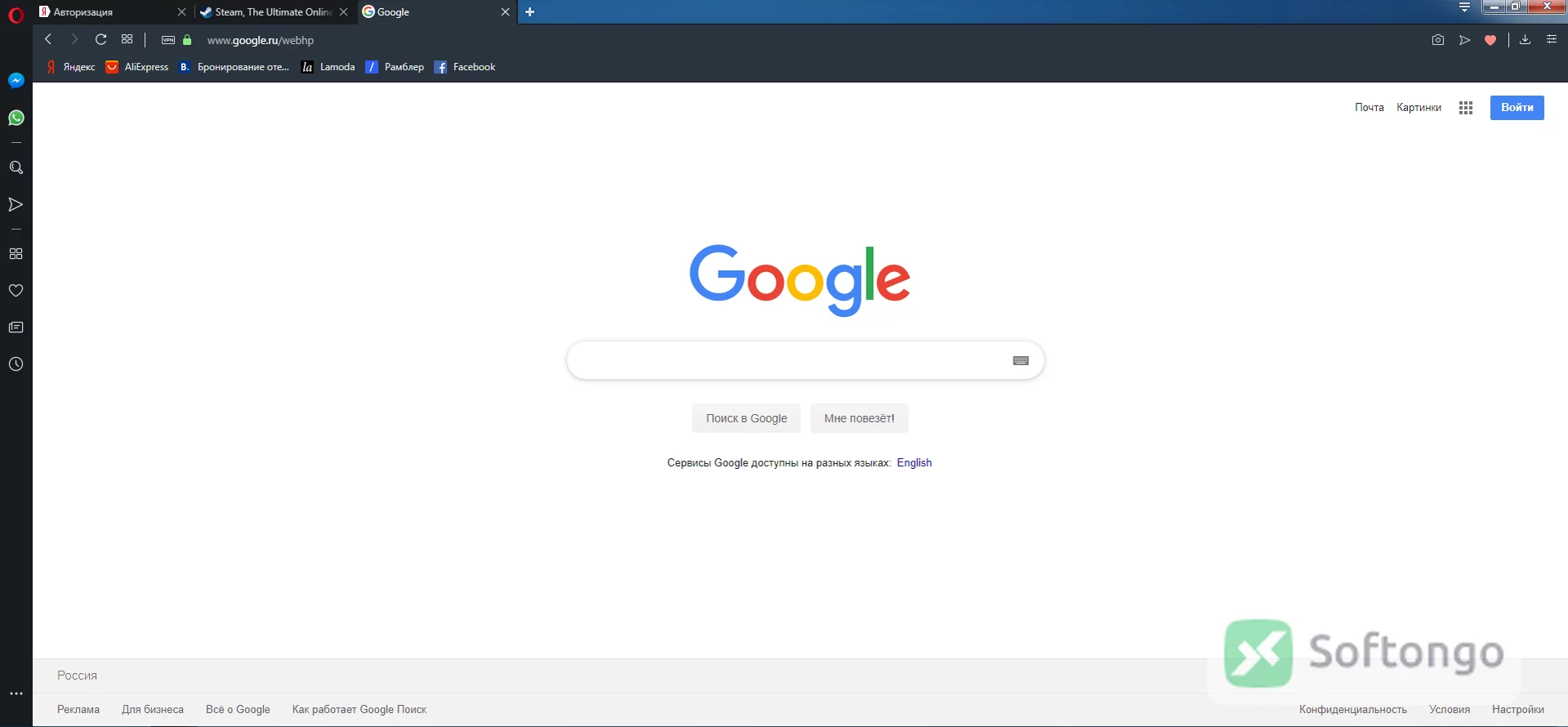Go back with the toolbar arrow
Viewport: 1568px width, 727px height.
48,39
